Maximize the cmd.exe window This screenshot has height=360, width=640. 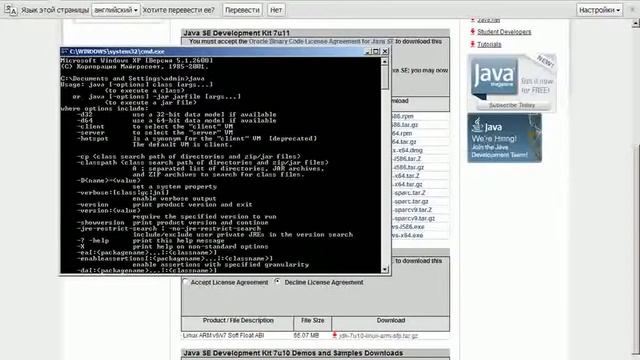[x=376, y=51]
